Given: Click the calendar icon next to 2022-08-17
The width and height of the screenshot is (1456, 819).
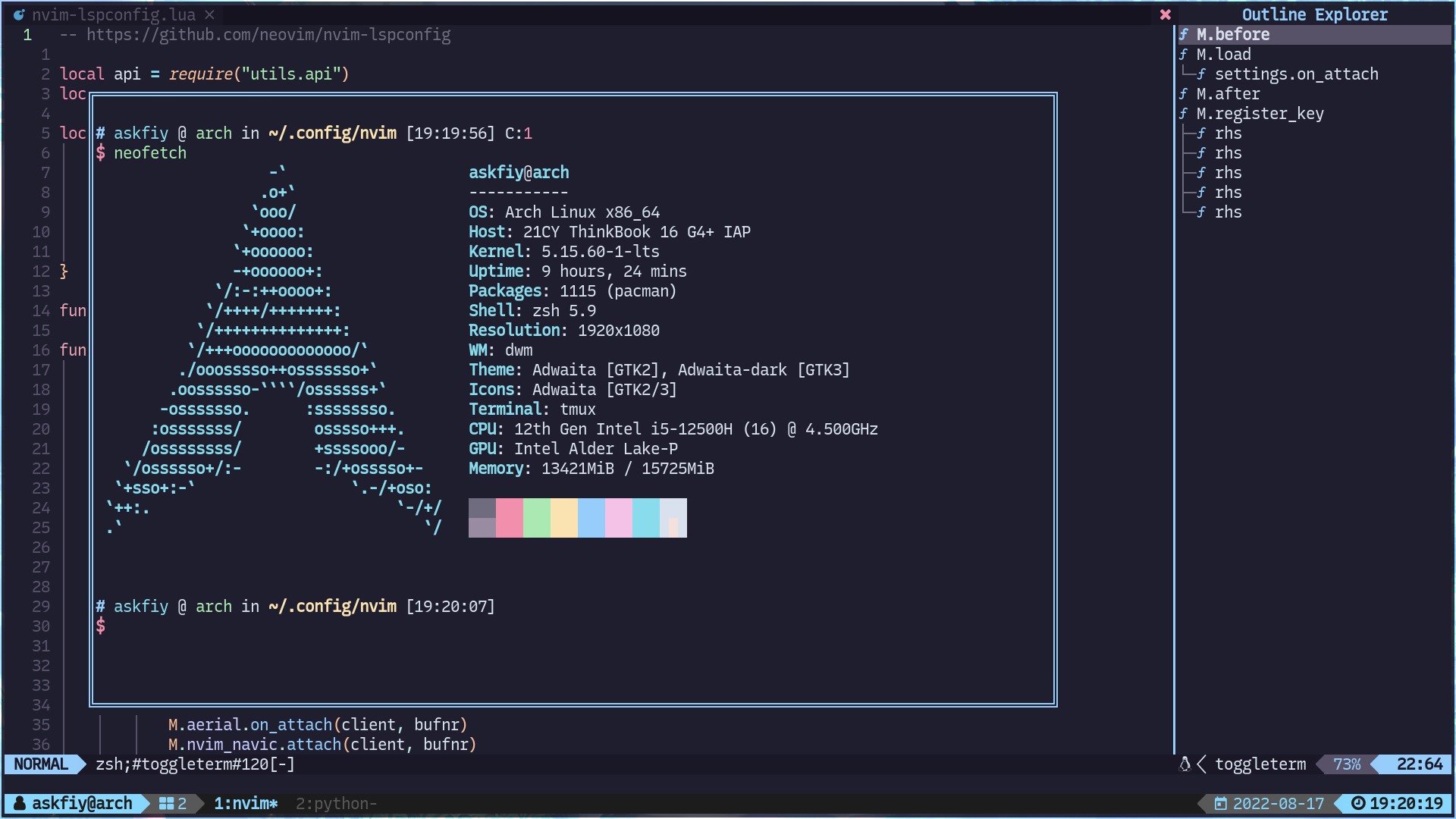Looking at the screenshot, I should pyautogui.click(x=1220, y=804).
